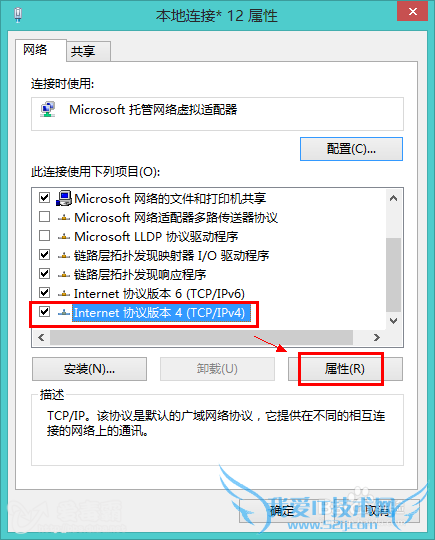
Task: Click the list's scroll down arrow
Action: click(x=393, y=321)
